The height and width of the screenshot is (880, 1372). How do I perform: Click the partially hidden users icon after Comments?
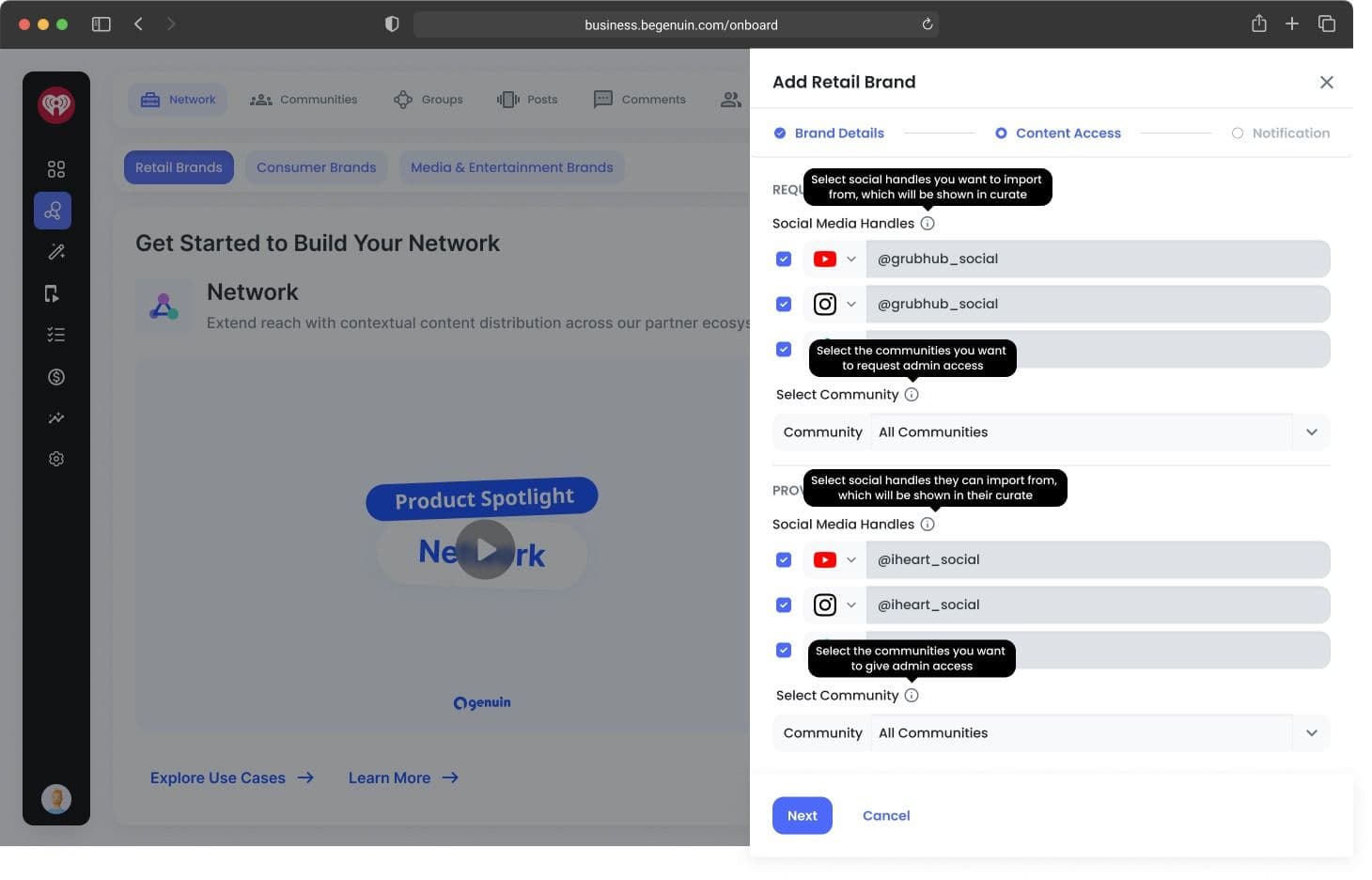click(x=731, y=100)
